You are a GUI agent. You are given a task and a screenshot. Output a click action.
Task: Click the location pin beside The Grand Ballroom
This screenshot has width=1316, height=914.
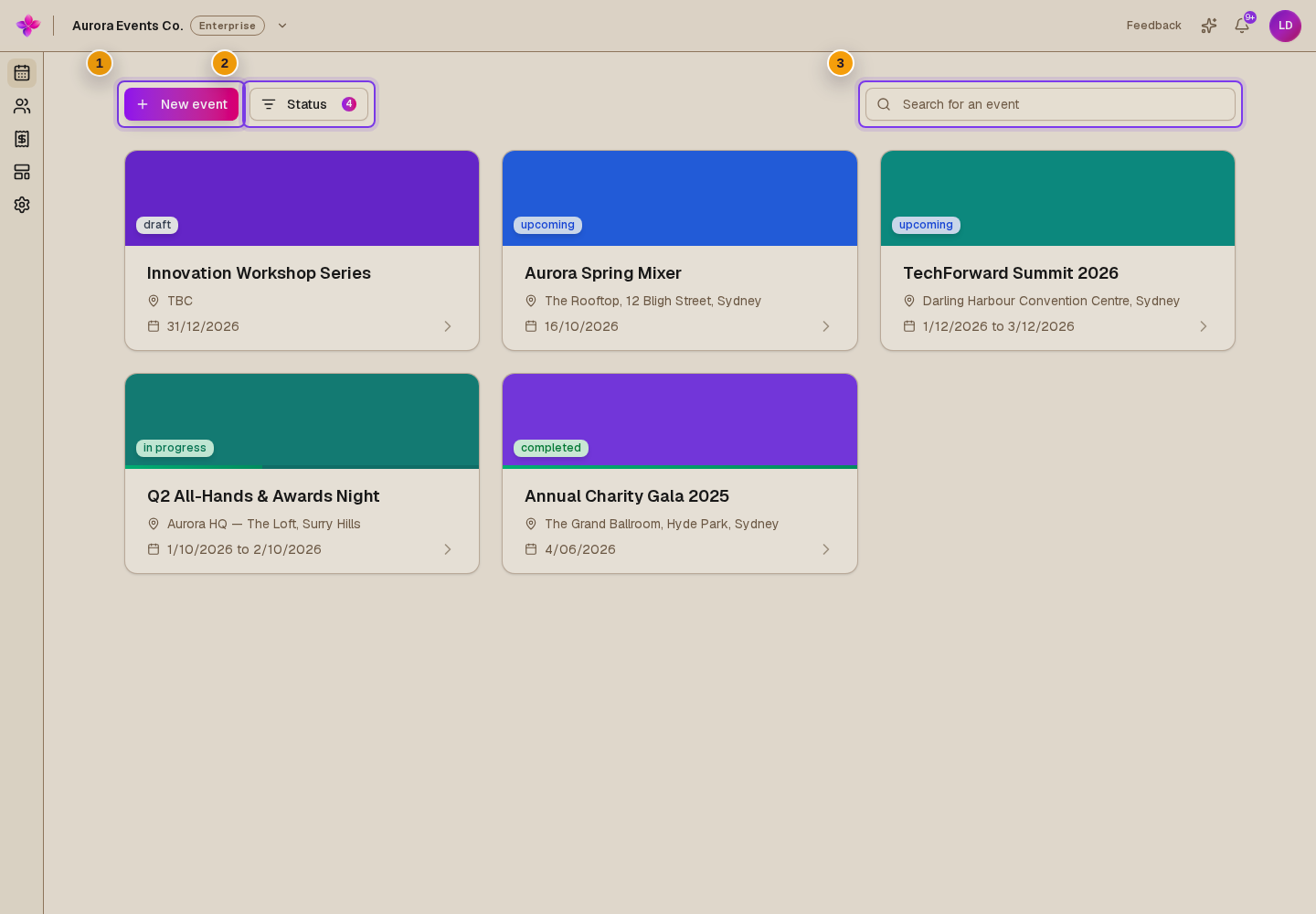point(531,524)
